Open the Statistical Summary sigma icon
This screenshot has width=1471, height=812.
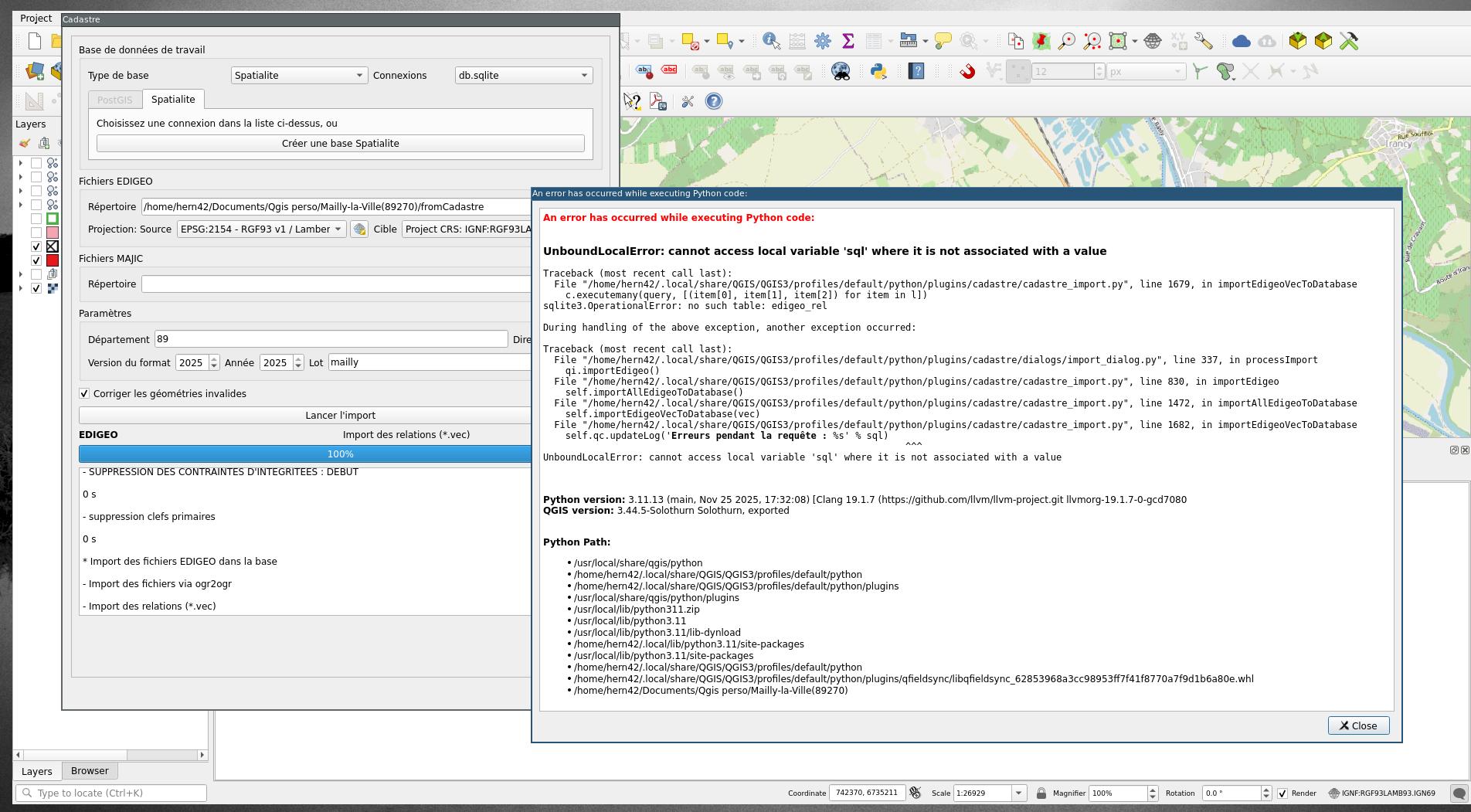(x=848, y=41)
